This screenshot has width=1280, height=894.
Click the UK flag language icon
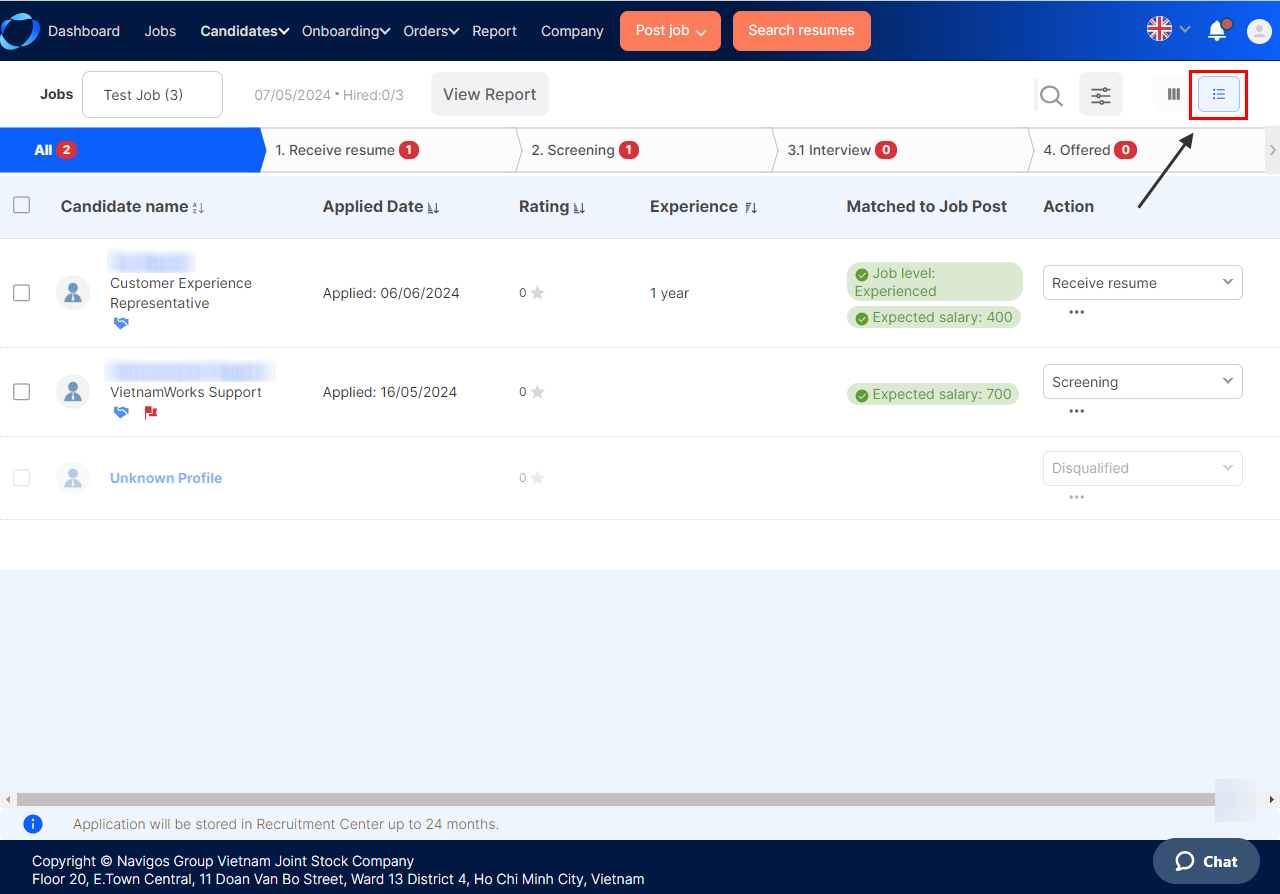coord(1159,29)
